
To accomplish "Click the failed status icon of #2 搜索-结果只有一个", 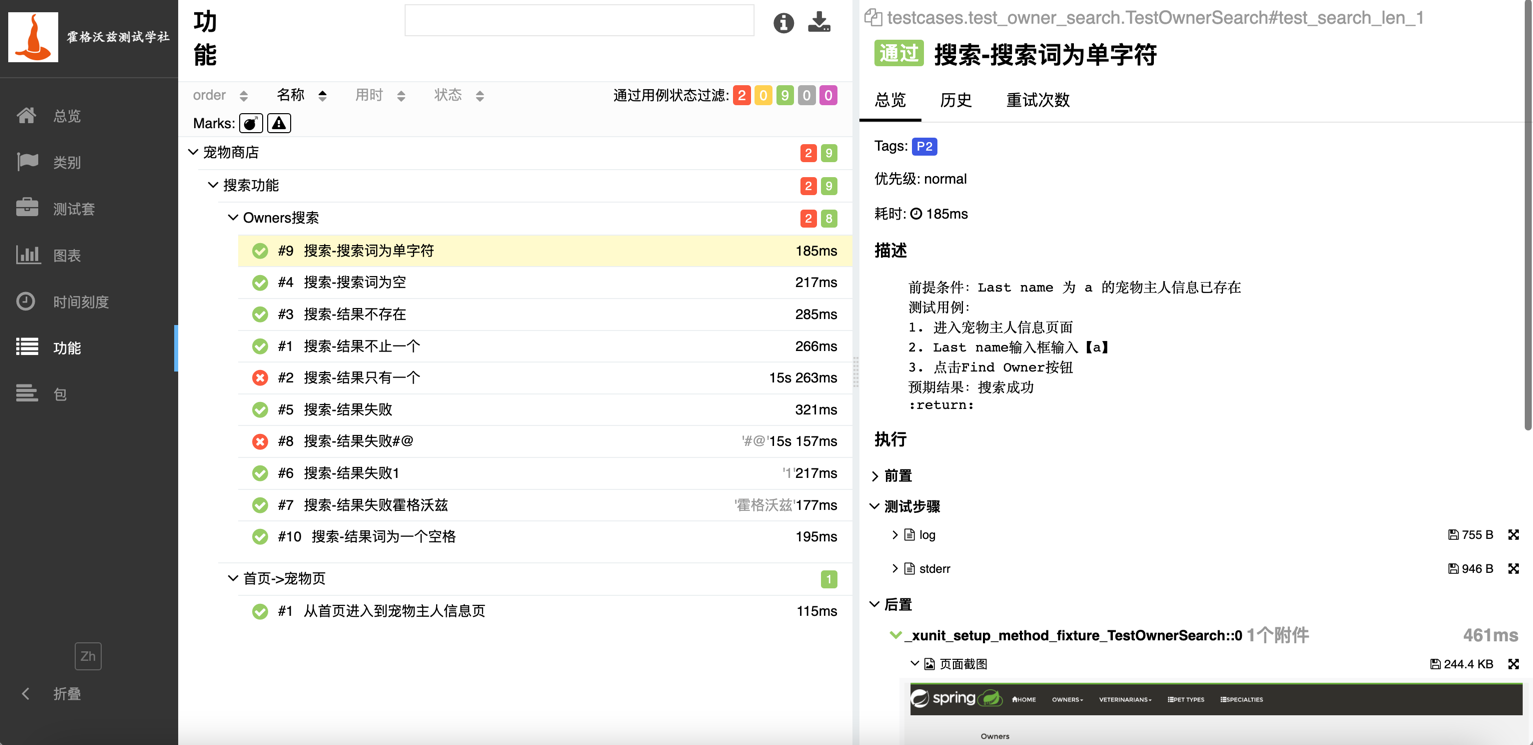I will pyautogui.click(x=260, y=378).
